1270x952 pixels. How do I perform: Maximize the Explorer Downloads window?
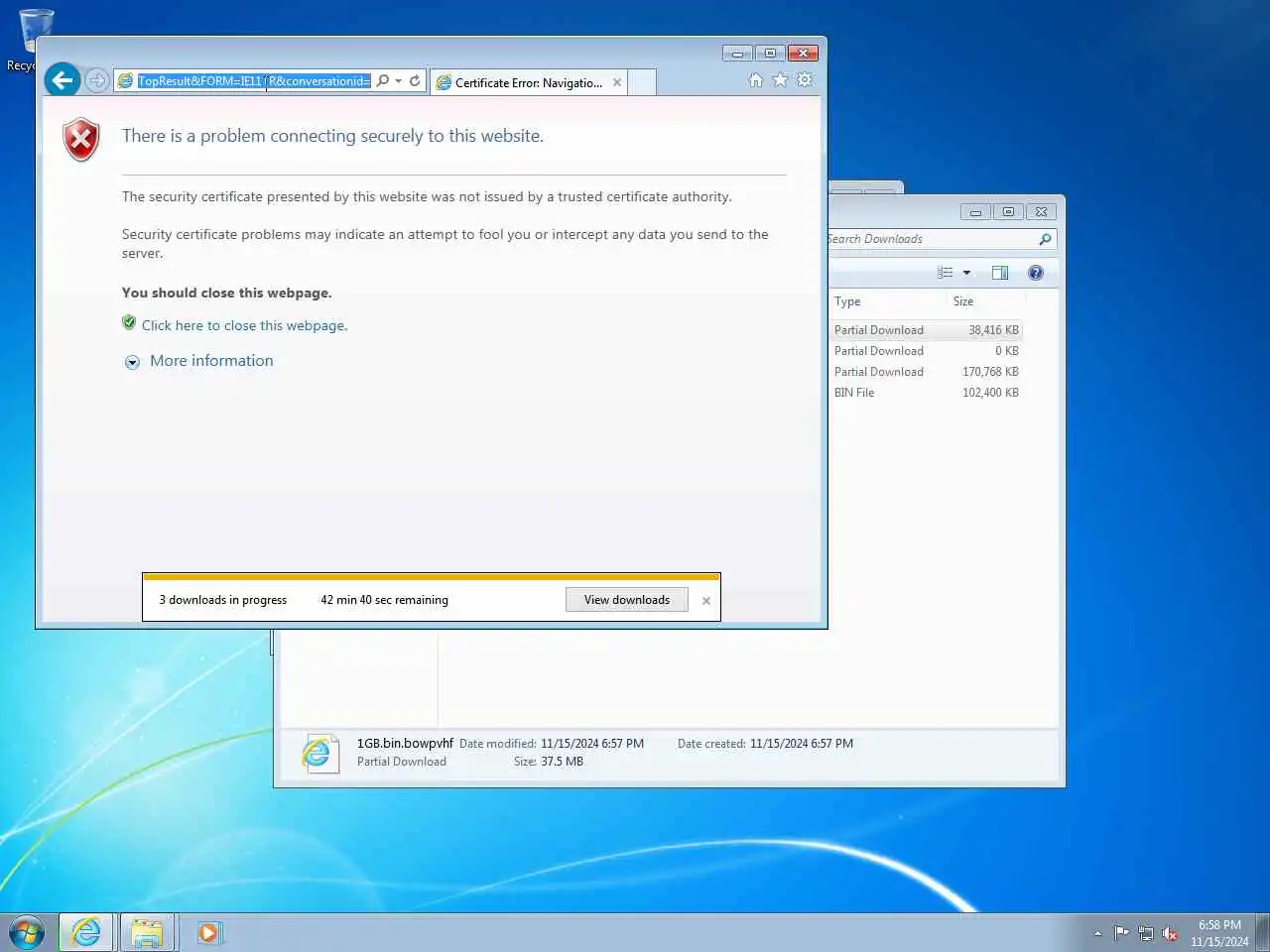coord(1008,211)
